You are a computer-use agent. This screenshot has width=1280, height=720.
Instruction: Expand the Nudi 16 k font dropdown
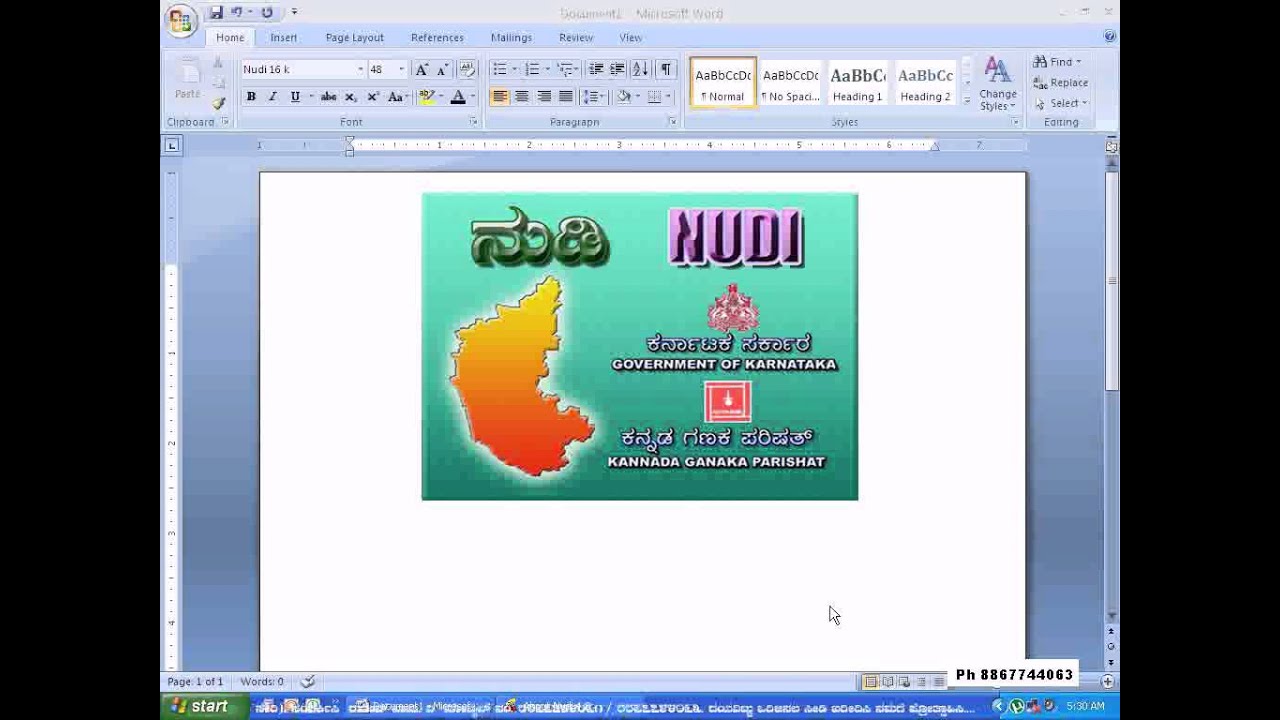[x=360, y=69]
